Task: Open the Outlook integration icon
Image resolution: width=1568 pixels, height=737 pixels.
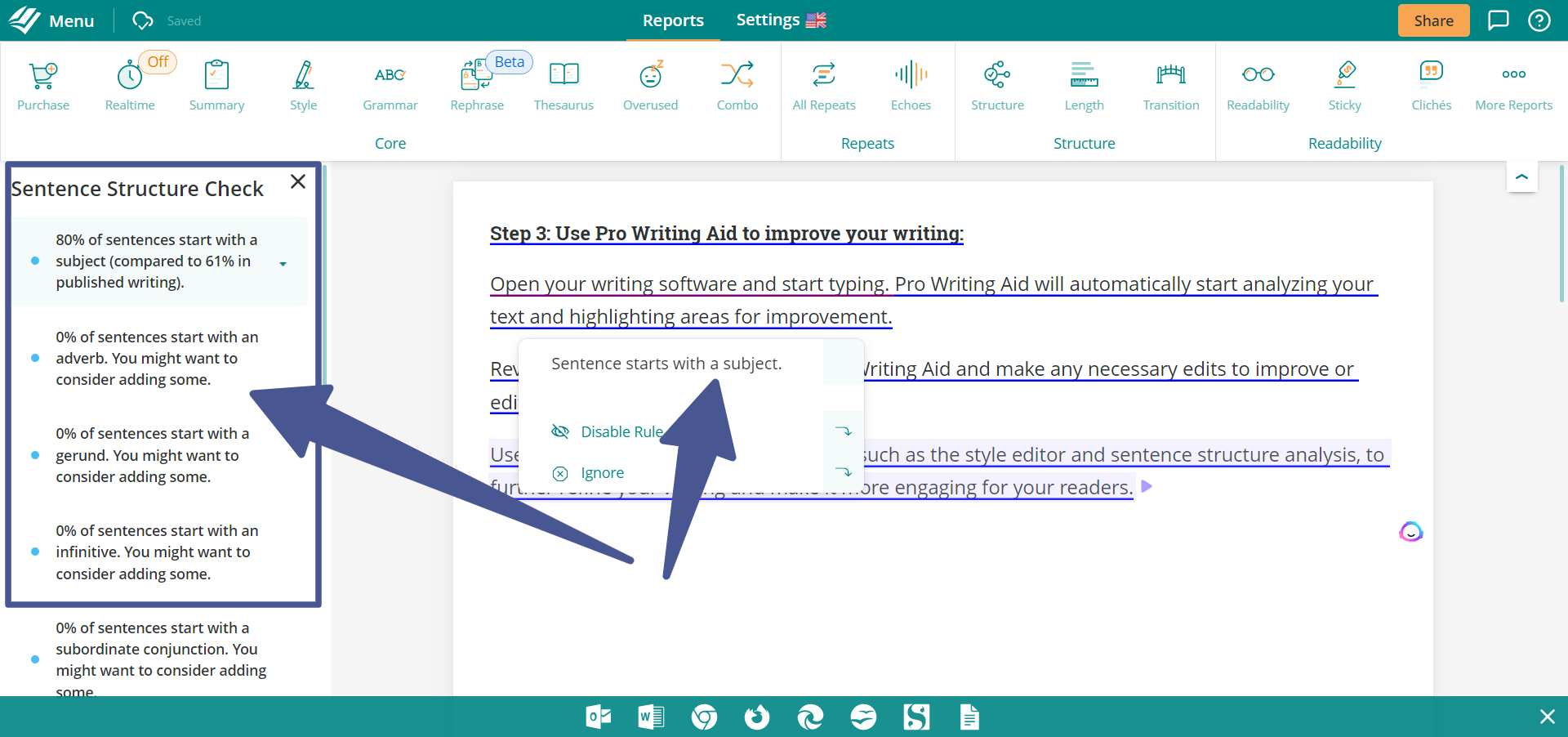Action: coord(599,717)
